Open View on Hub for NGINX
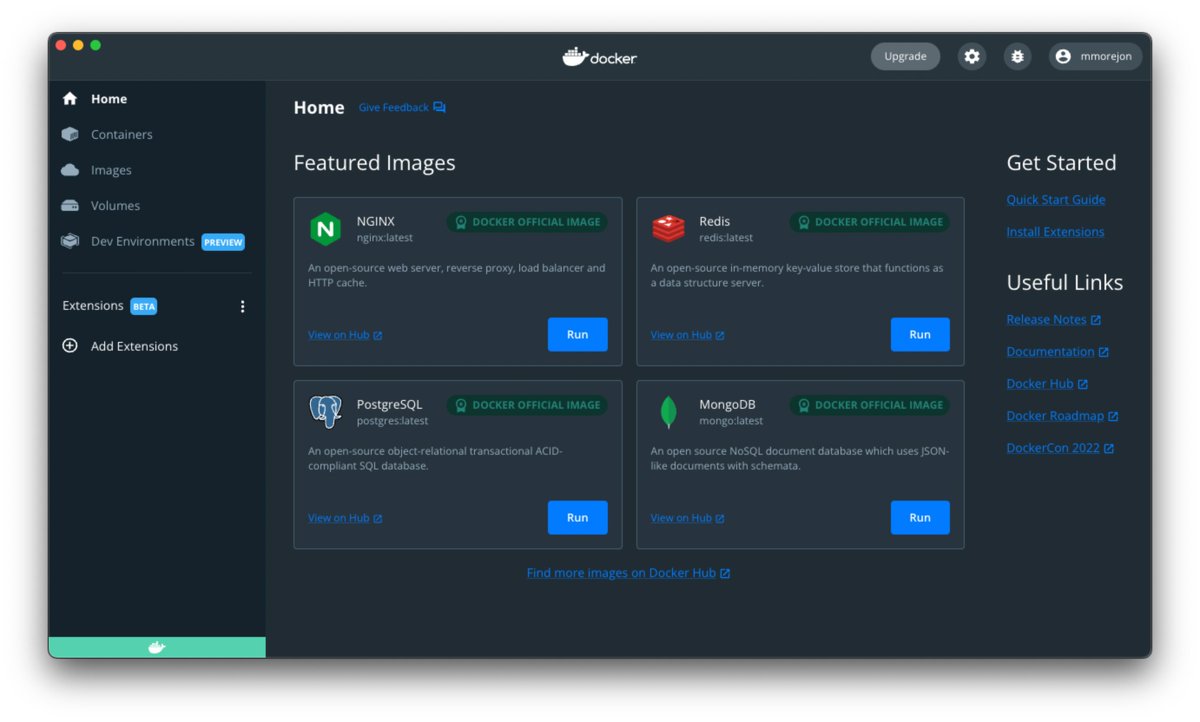This screenshot has width=1200, height=722. coord(345,335)
